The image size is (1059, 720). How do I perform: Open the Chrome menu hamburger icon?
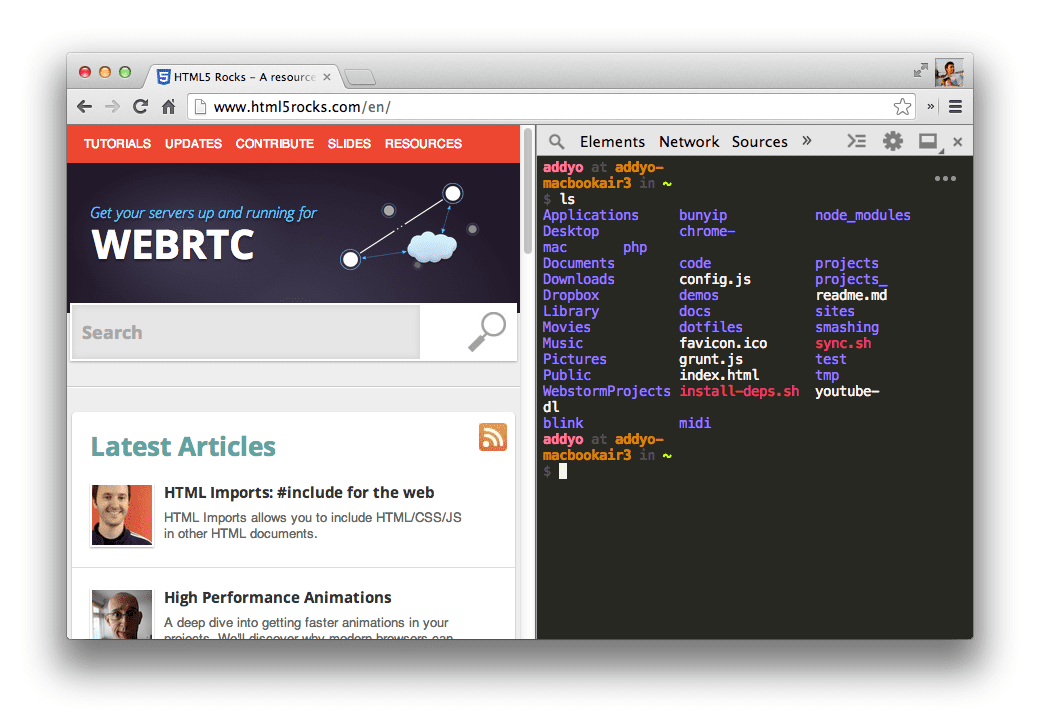pos(955,106)
